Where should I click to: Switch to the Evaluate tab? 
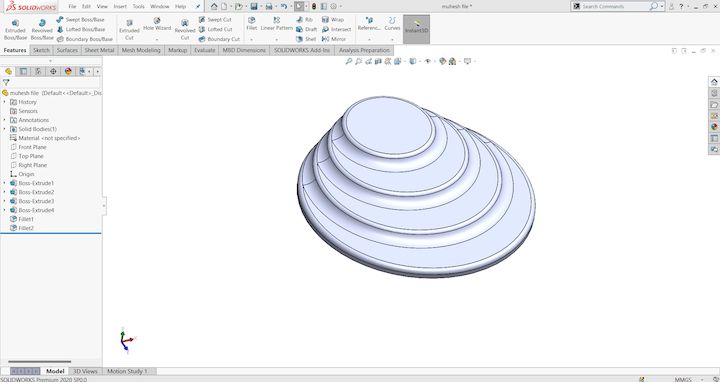(204, 50)
